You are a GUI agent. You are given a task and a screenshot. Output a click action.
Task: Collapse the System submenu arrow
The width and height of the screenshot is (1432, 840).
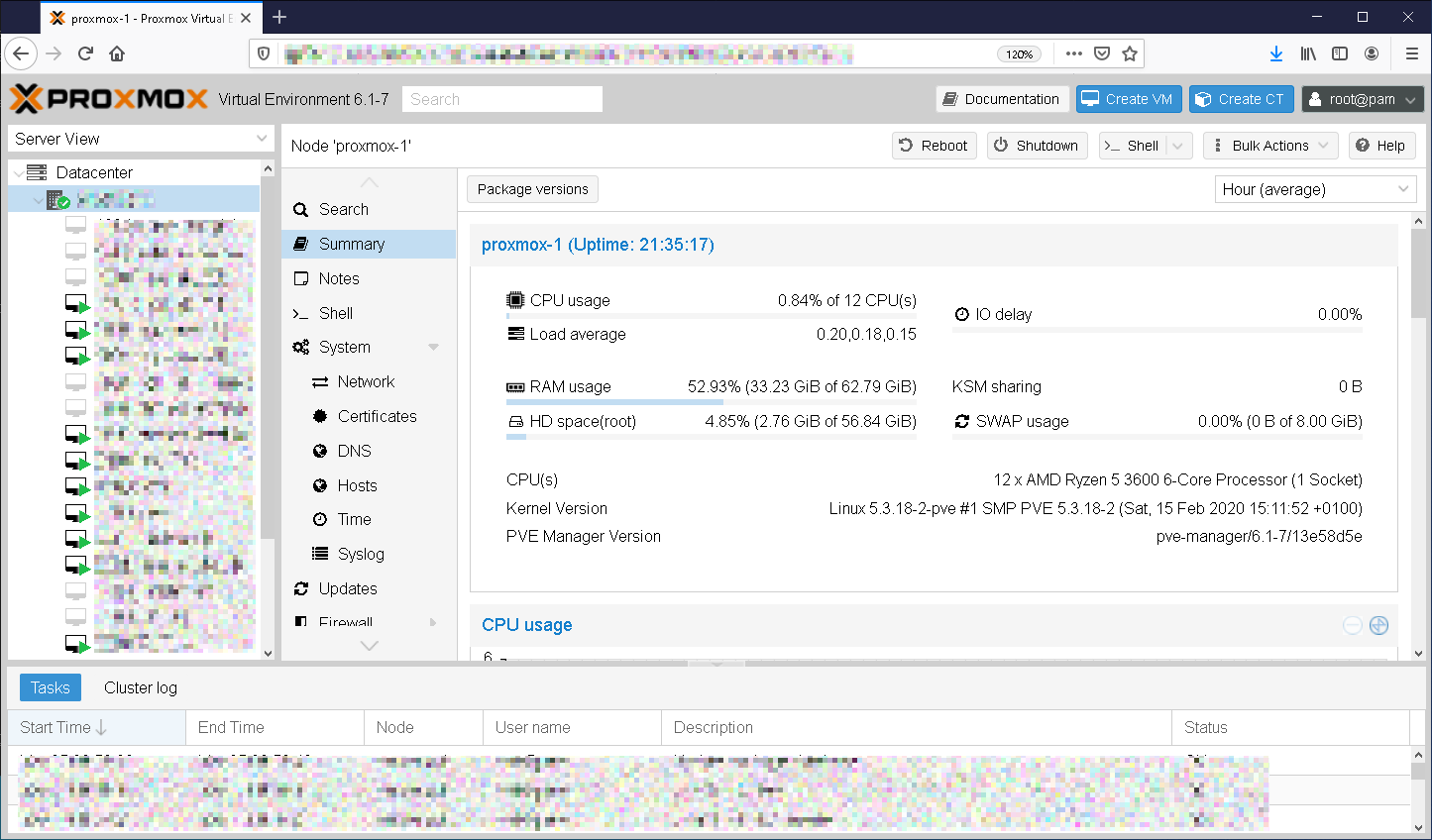click(433, 347)
